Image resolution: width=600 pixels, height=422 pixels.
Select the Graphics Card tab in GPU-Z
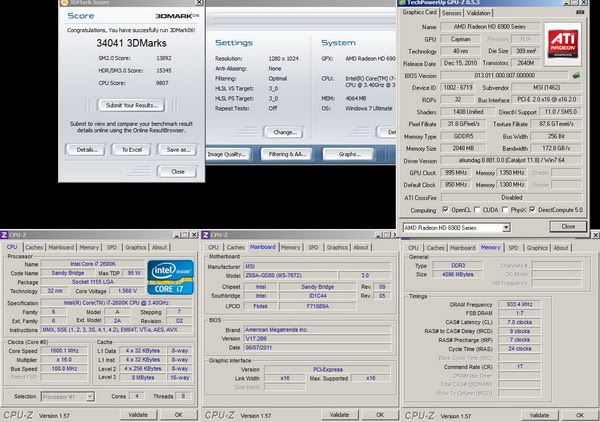419,12
